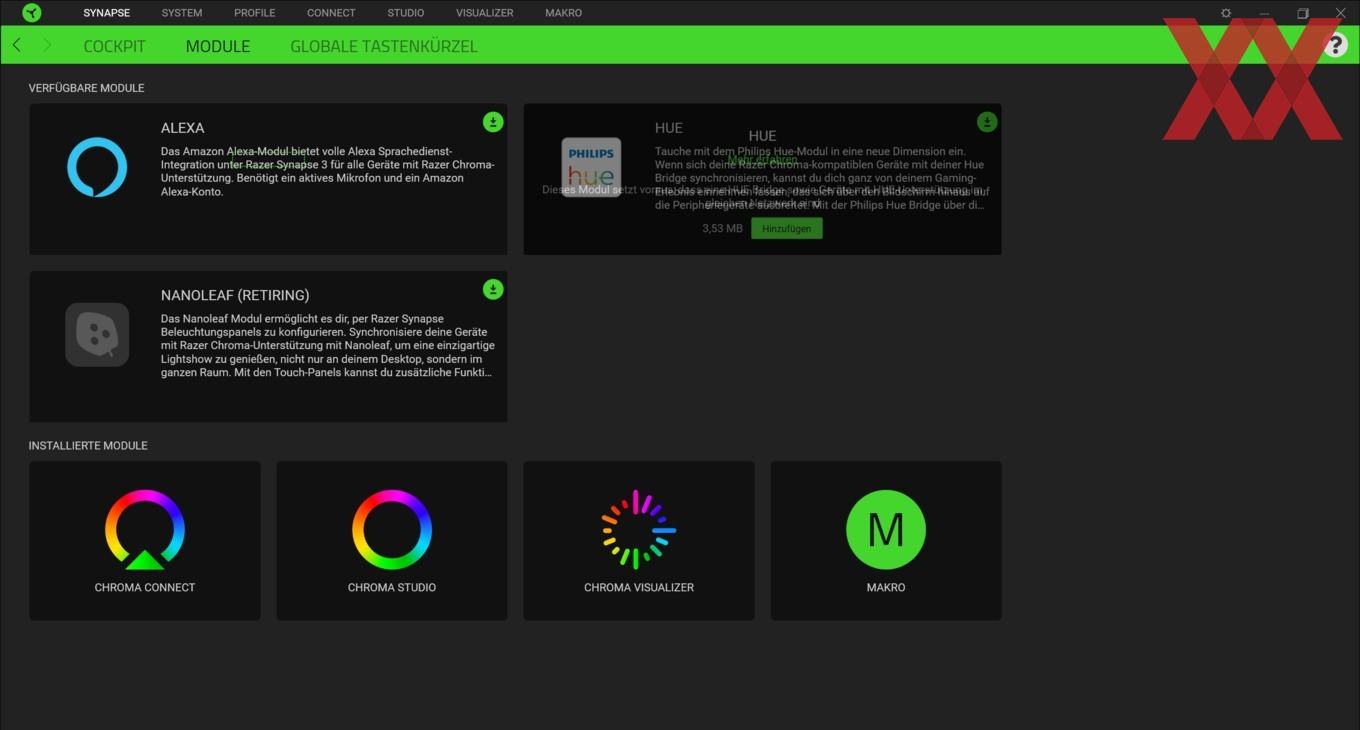1360x730 pixels.
Task: Download the Alexa module
Action: (x=493, y=122)
